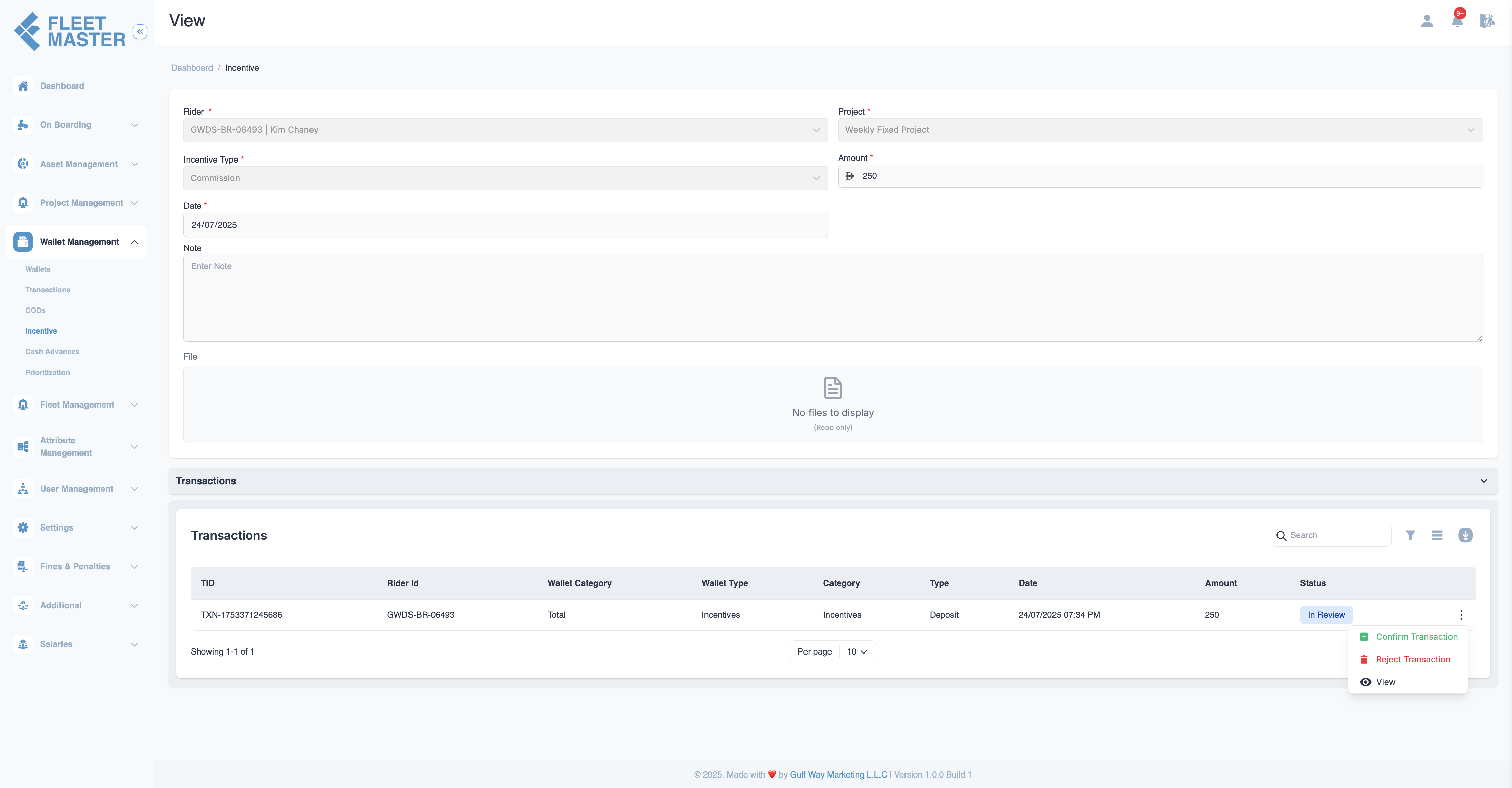Click the In Review status badge
This screenshot has width=1512, height=788.
[x=1326, y=615]
